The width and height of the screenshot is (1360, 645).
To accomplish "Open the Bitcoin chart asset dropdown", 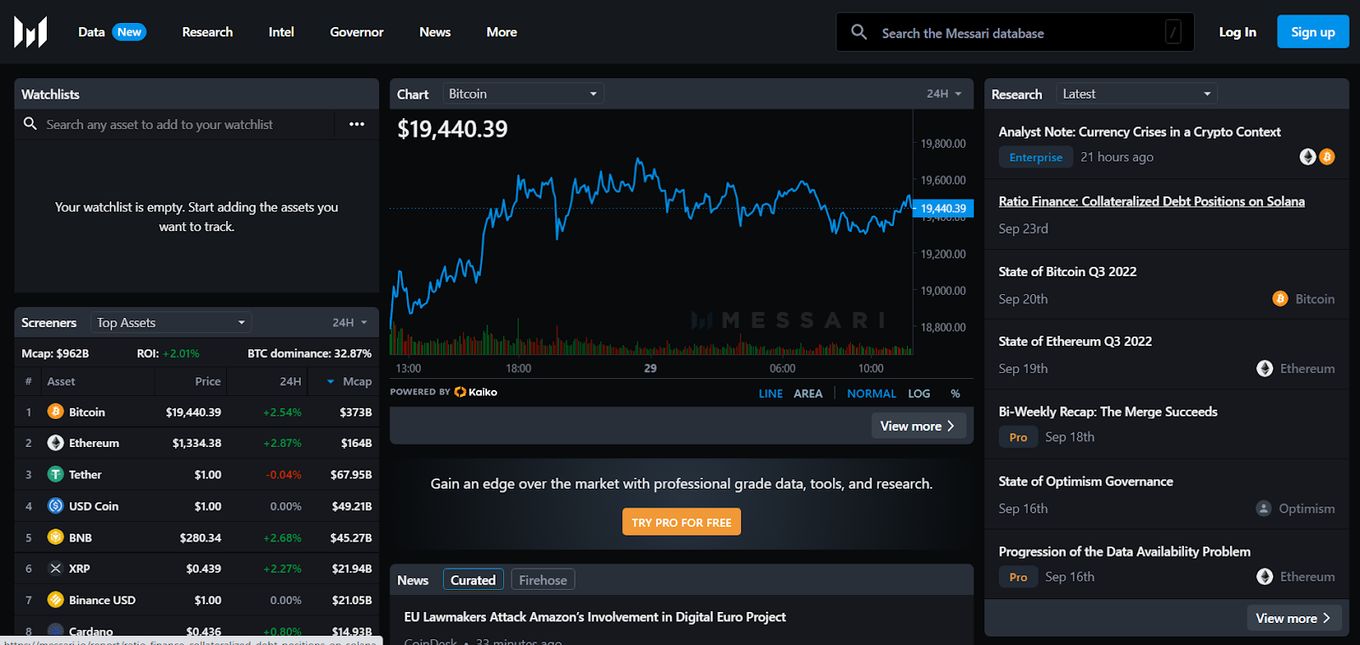I will [x=522, y=94].
